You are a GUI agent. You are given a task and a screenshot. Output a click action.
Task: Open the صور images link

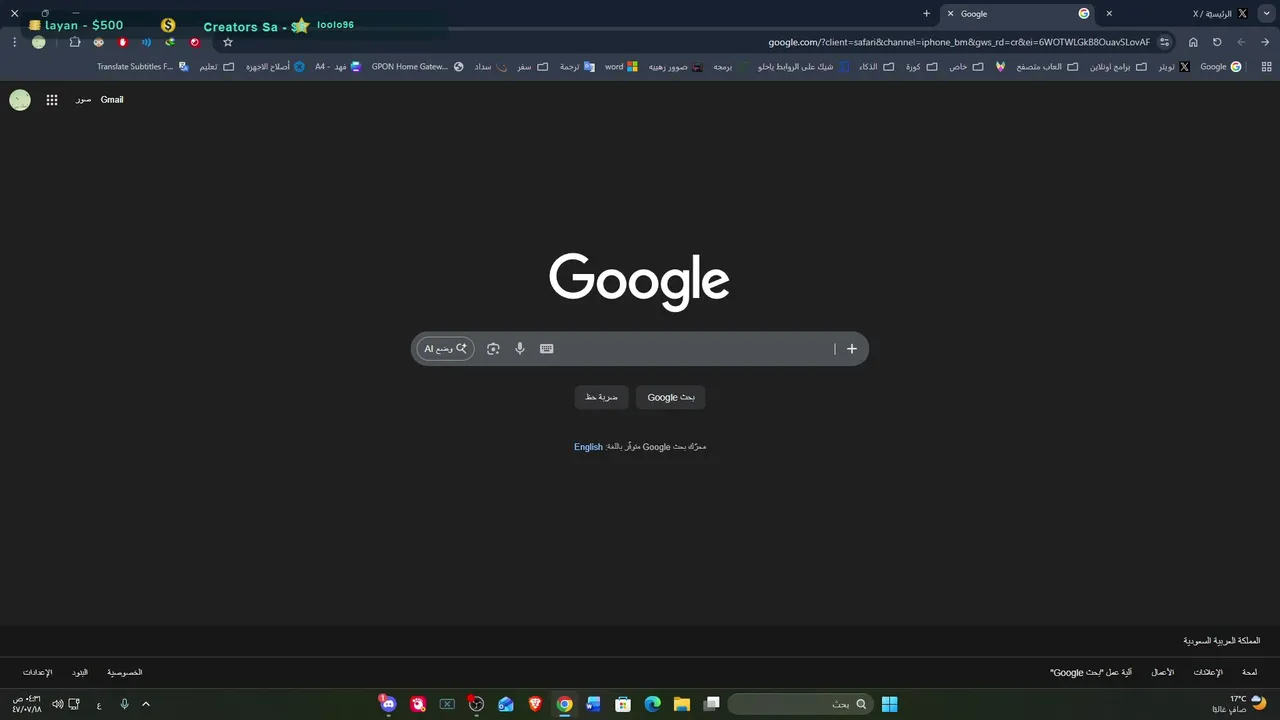[83, 100]
